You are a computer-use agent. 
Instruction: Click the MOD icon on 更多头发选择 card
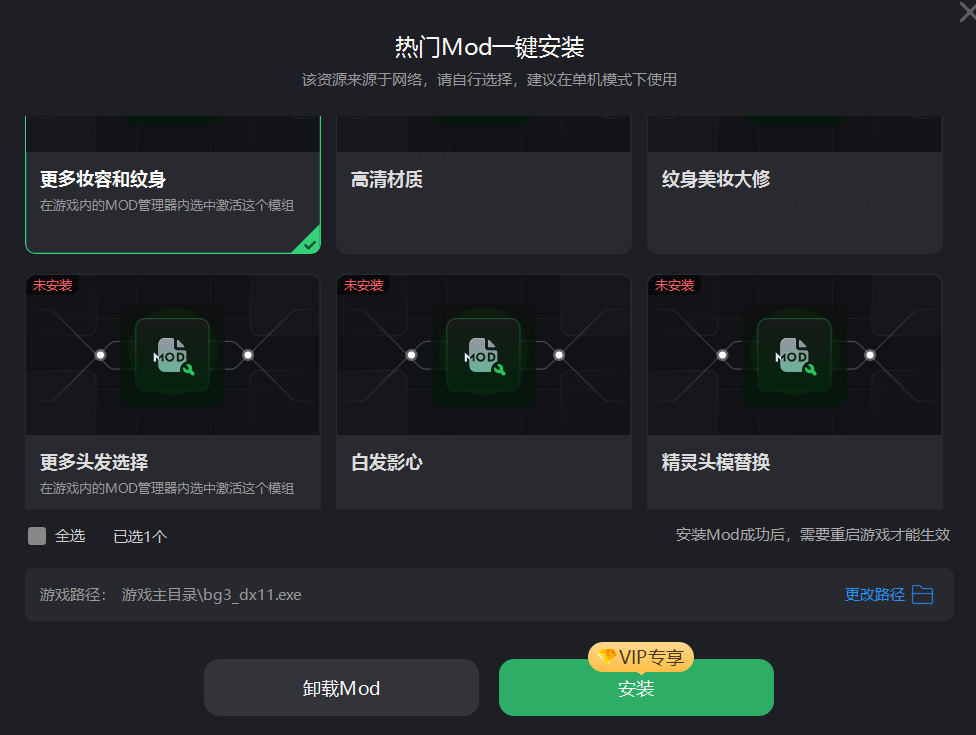(172, 355)
